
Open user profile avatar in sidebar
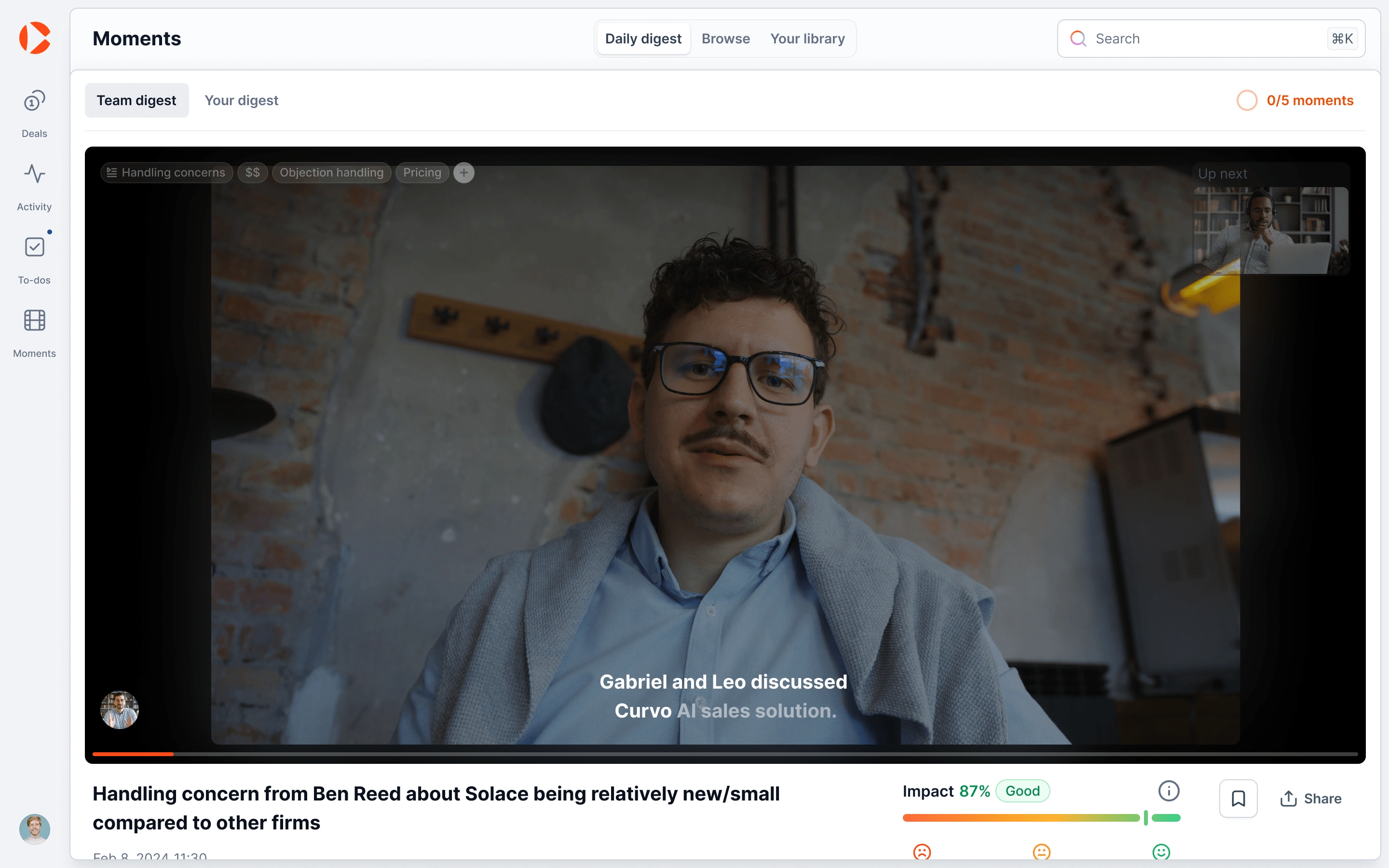(34, 829)
